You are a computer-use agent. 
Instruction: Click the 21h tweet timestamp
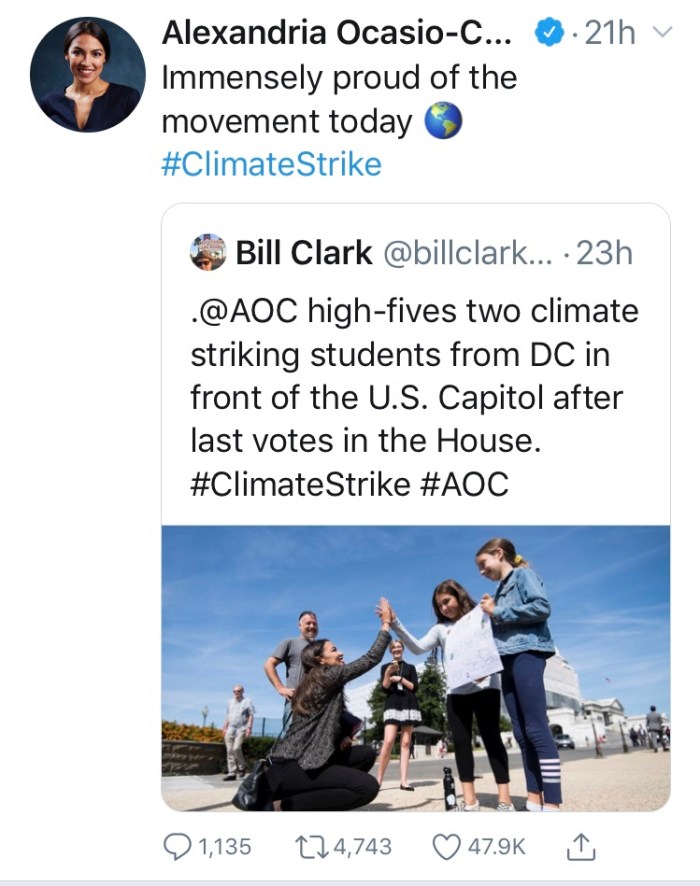click(x=609, y=35)
